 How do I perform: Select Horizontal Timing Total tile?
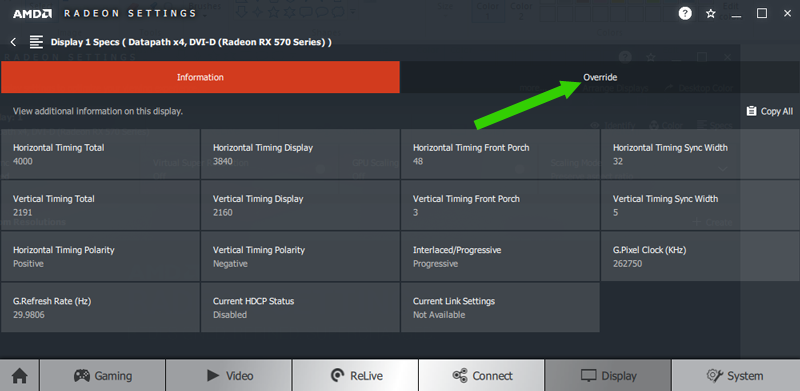click(x=100, y=154)
